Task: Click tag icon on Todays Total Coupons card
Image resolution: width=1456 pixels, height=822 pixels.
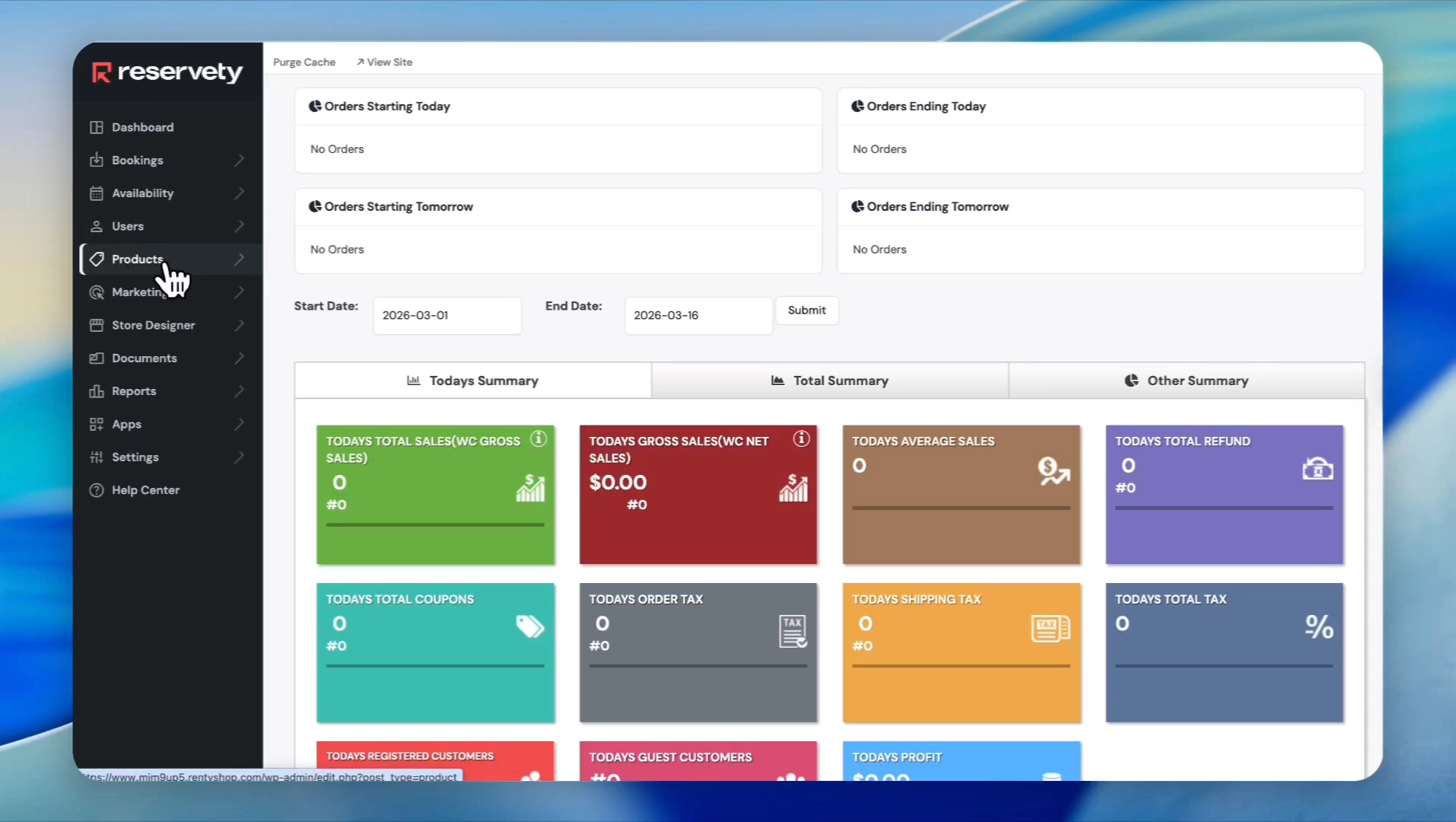Action: click(x=529, y=626)
